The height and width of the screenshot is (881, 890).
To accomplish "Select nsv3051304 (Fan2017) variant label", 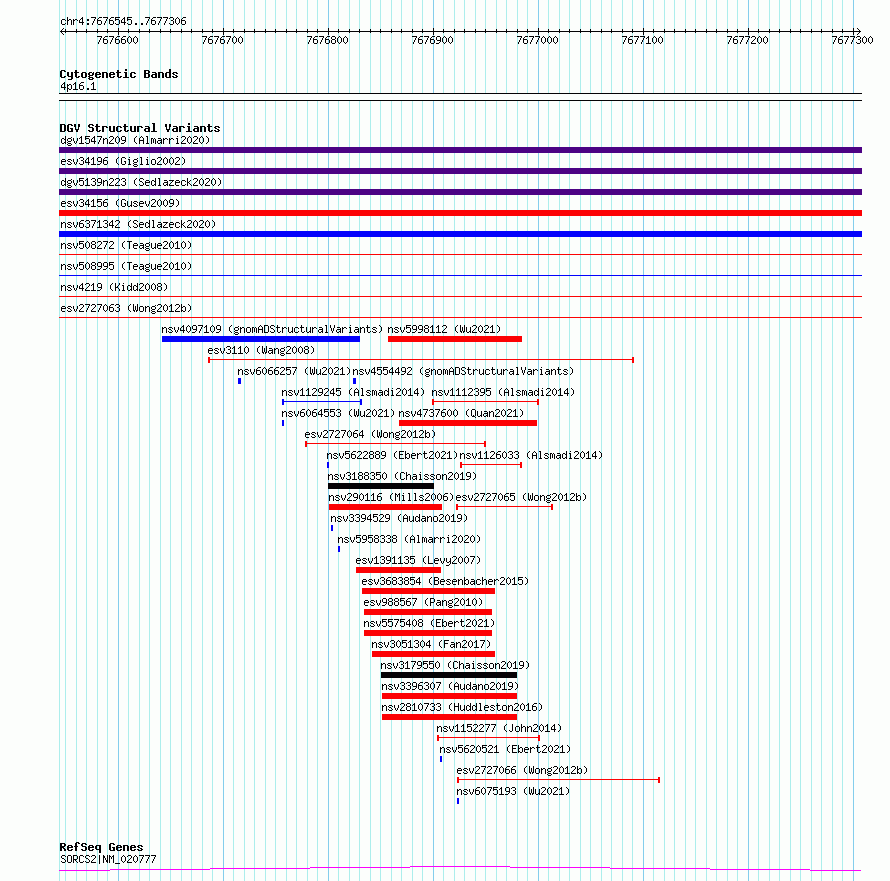I will (x=431, y=644).
